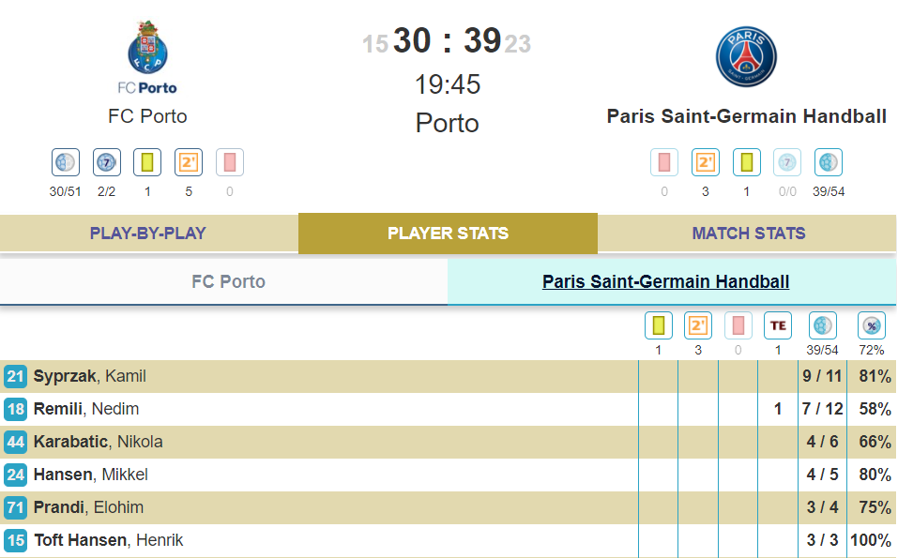Click the 2-minute column icon in the player table header
The width and height of the screenshot is (897, 558).
pyautogui.click(x=698, y=326)
